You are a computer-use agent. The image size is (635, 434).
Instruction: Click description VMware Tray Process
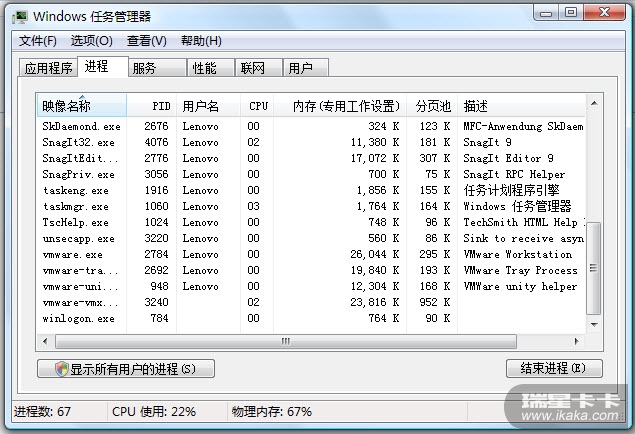click(x=521, y=270)
